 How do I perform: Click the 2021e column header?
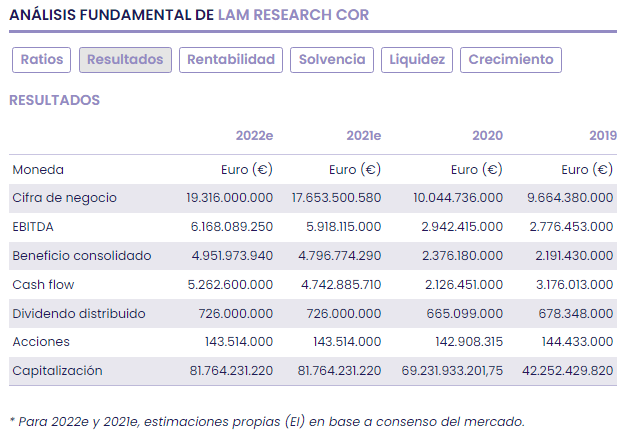pyautogui.click(x=364, y=135)
